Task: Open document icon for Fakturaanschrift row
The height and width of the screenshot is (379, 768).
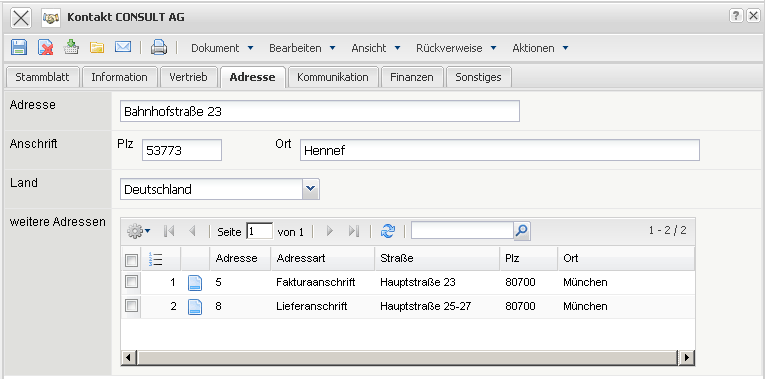Action: pyautogui.click(x=195, y=283)
